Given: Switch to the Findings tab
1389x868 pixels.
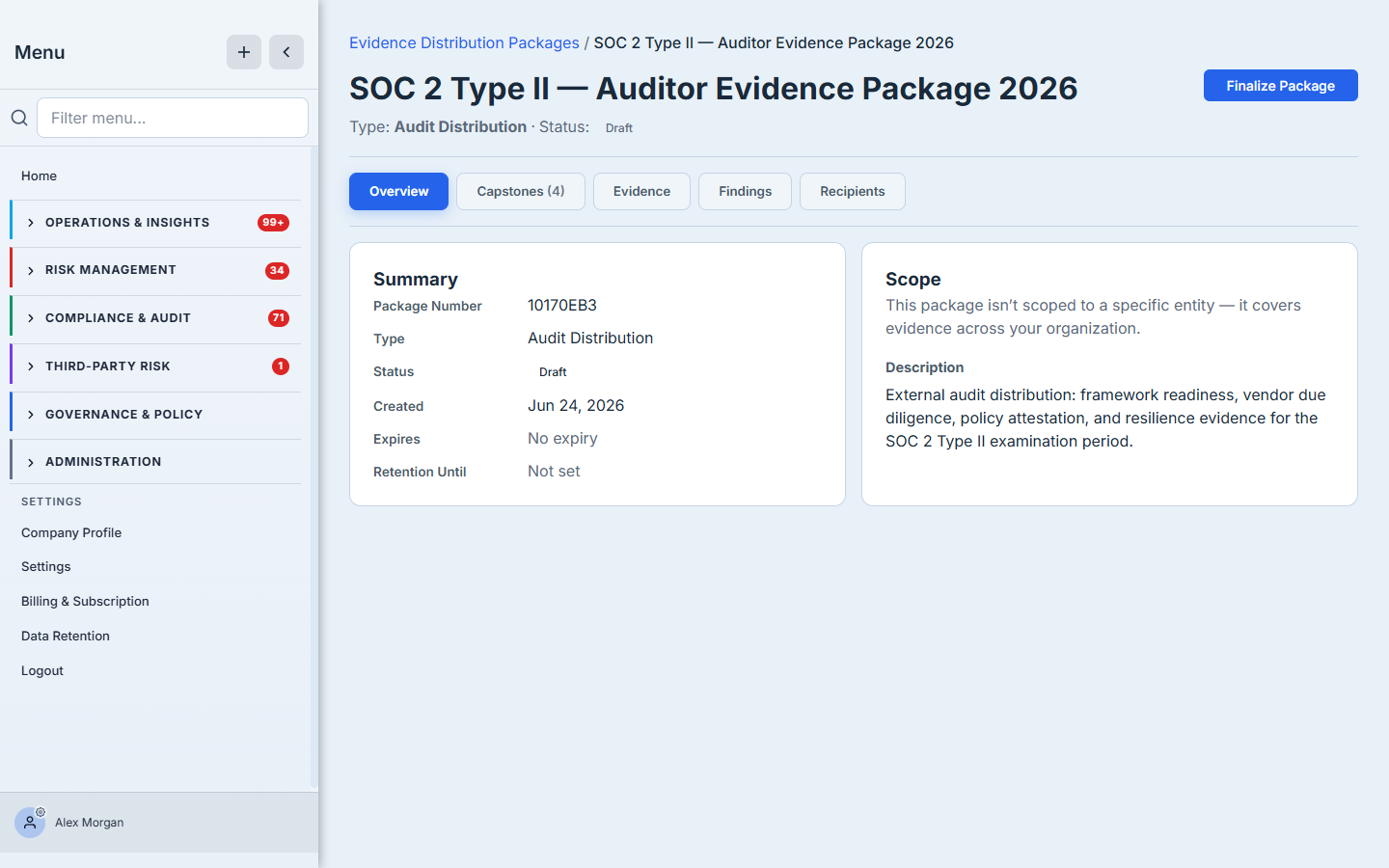Looking at the screenshot, I should pyautogui.click(x=745, y=191).
